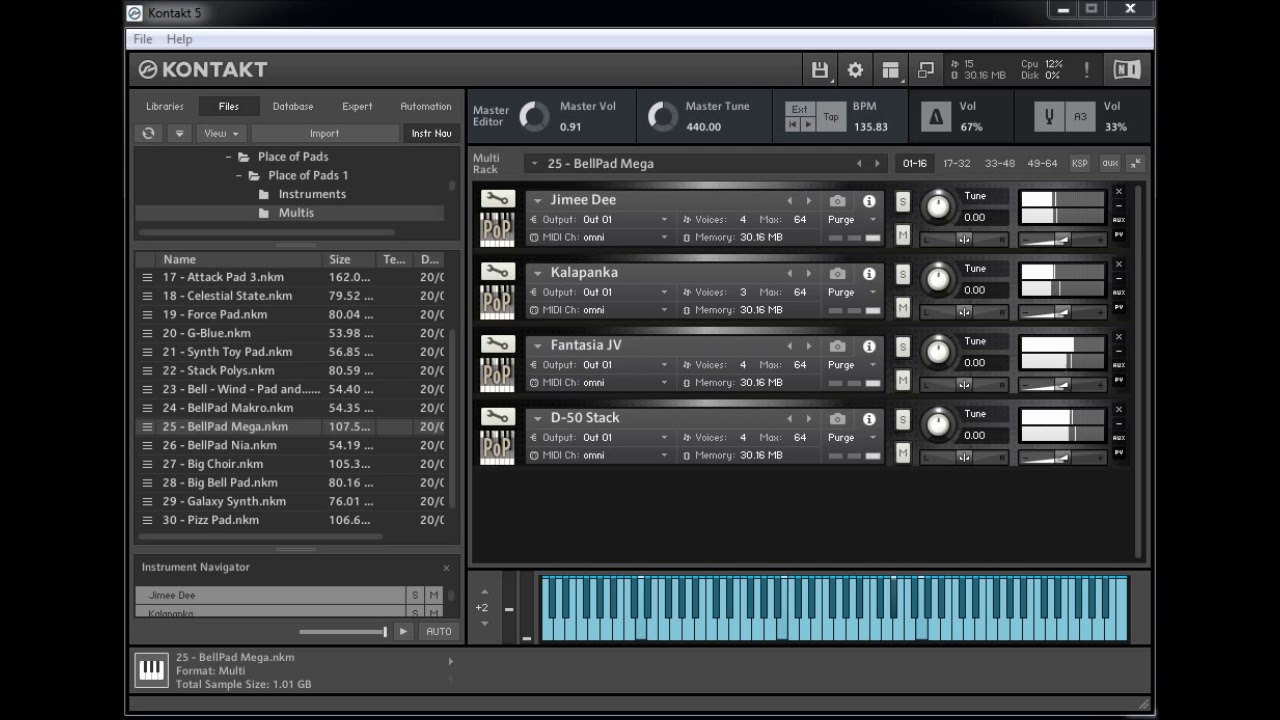This screenshot has height=720, width=1280.
Task: Open MIDI Ch dropdown for Kalapanka
Action: [625, 310]
